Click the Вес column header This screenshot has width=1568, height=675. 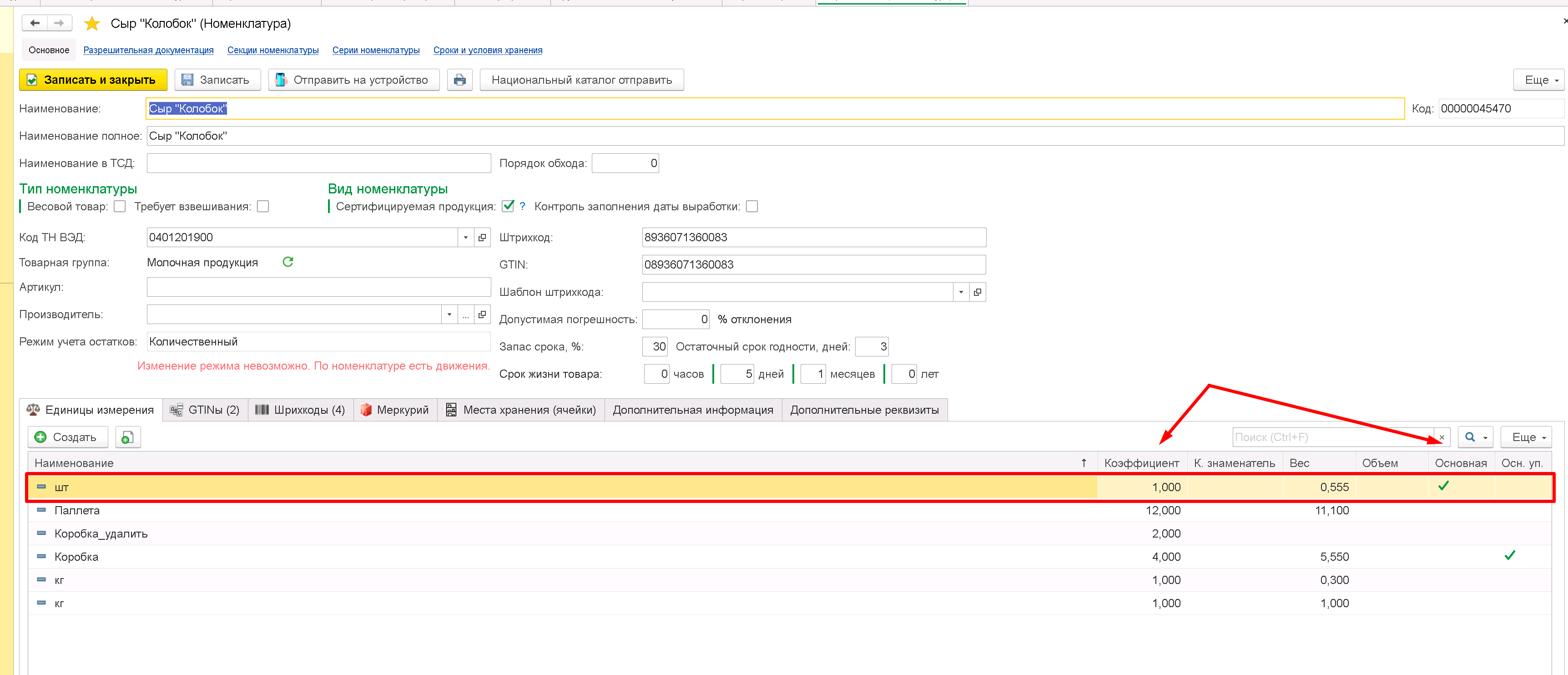pyautogui.click(x=1318, y=463)
